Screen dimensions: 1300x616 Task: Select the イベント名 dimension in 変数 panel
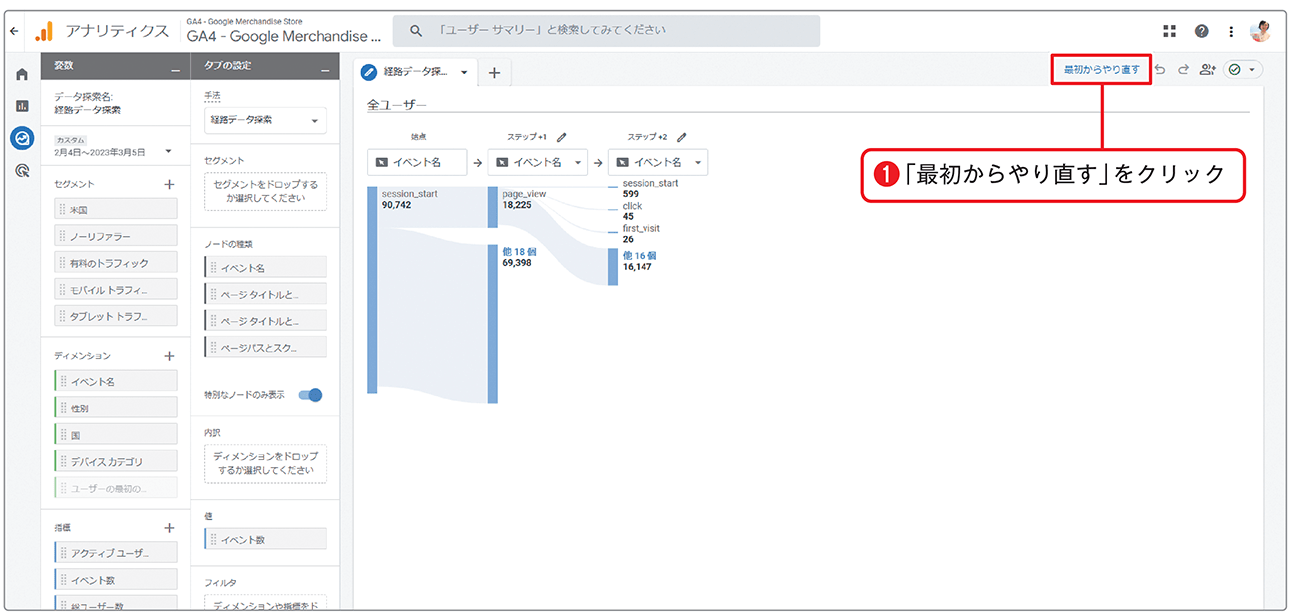click(117, 381)
